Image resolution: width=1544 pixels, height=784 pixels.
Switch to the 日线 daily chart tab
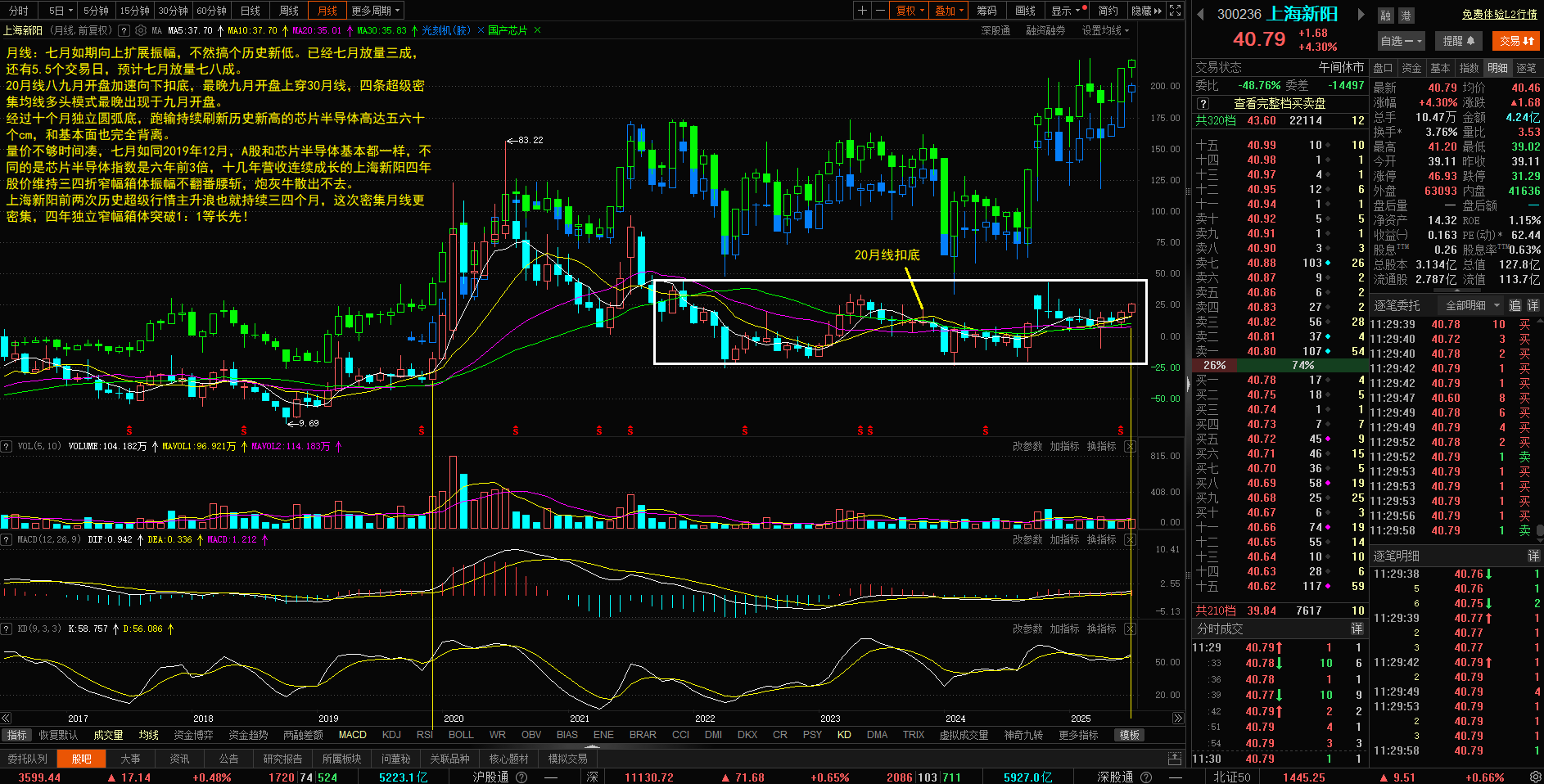(x=251, y=11)
